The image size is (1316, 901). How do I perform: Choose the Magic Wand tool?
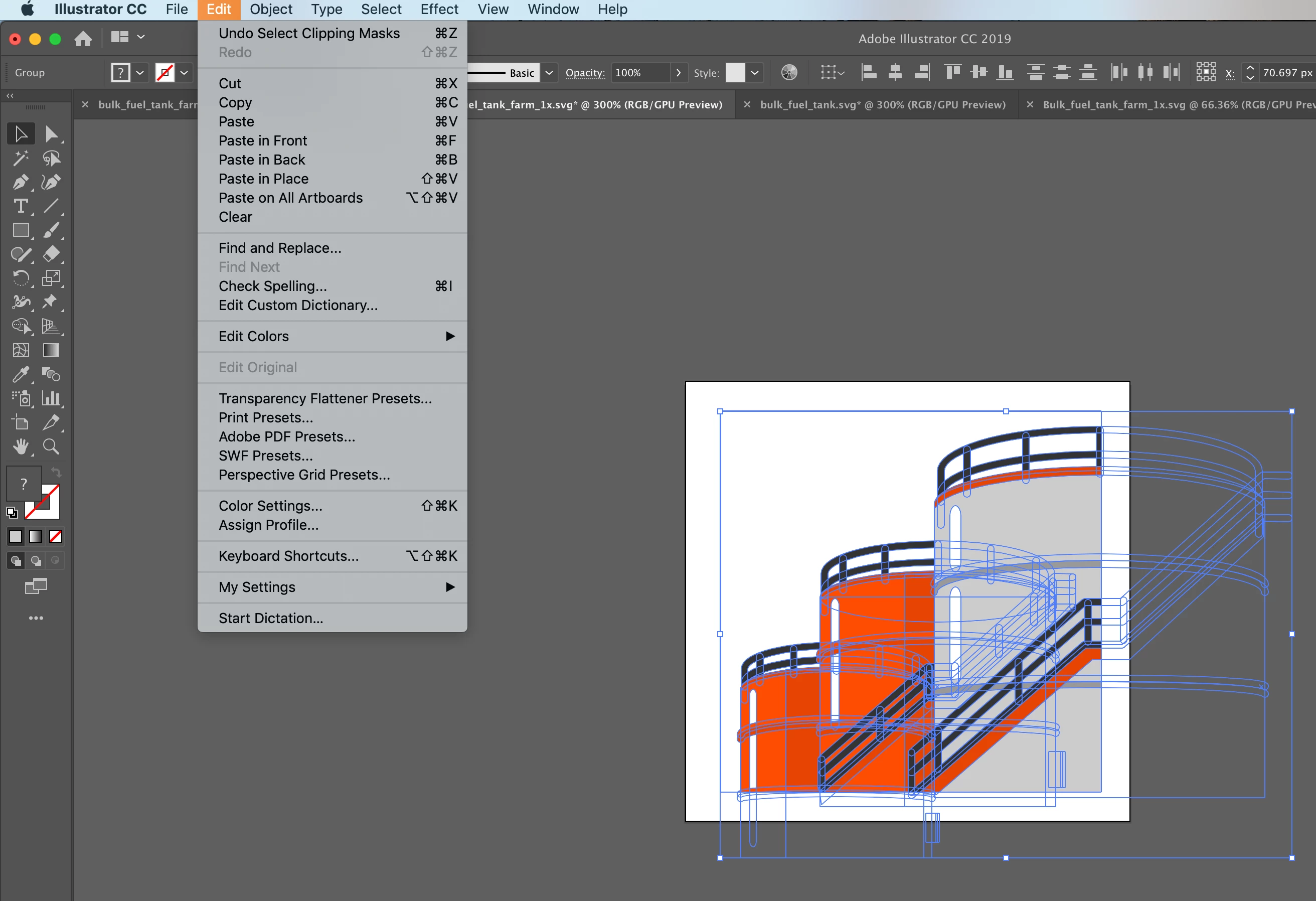pyautogui.click(x=21, y=159)
